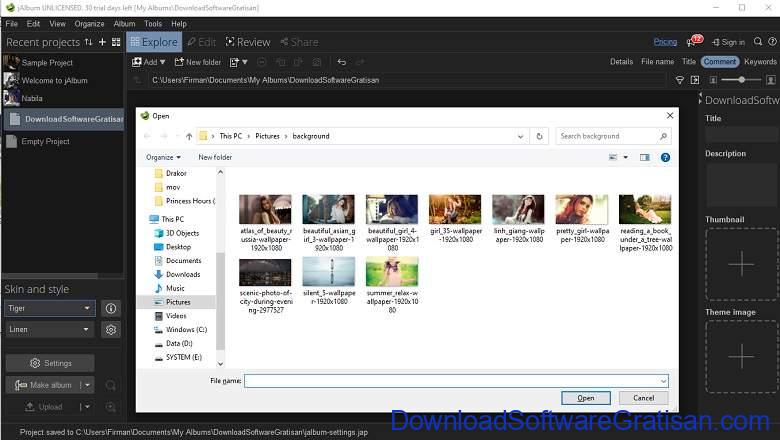
Task: Change view icon in Open dialog
Action: pos(613,158)
